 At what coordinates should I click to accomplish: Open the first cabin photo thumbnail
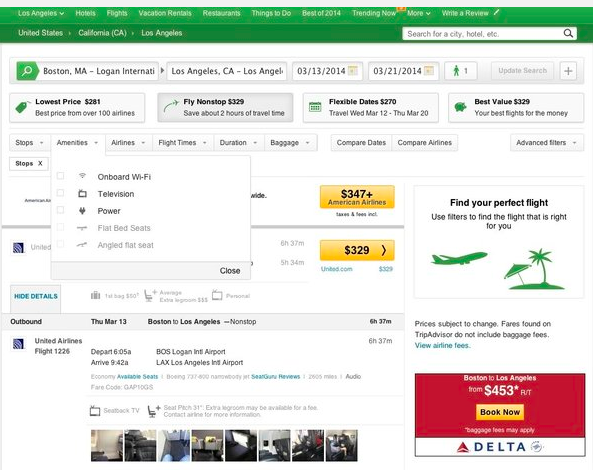pyautogui.click(x=107, y=445)
